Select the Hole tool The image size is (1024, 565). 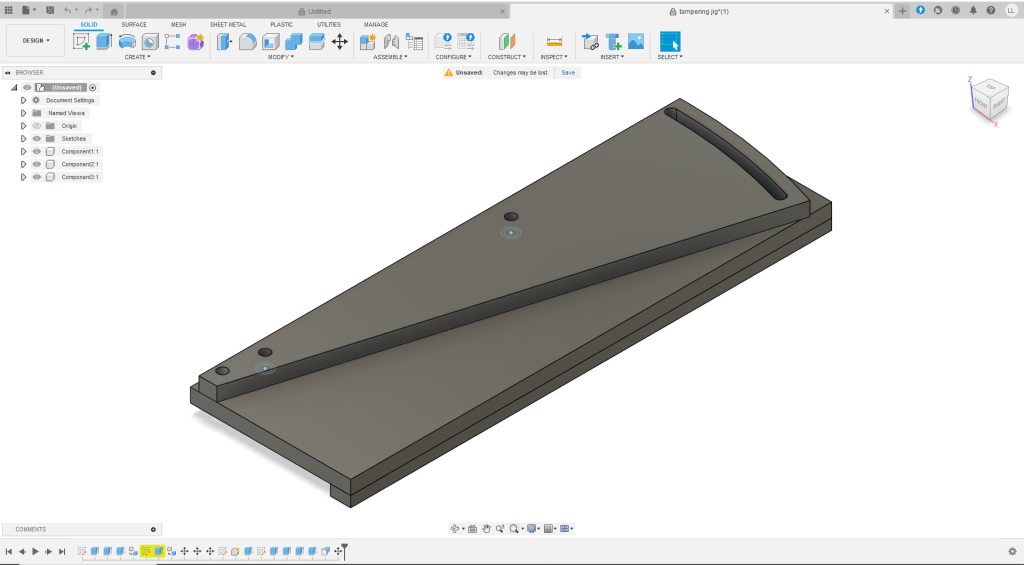coord(150,42)
